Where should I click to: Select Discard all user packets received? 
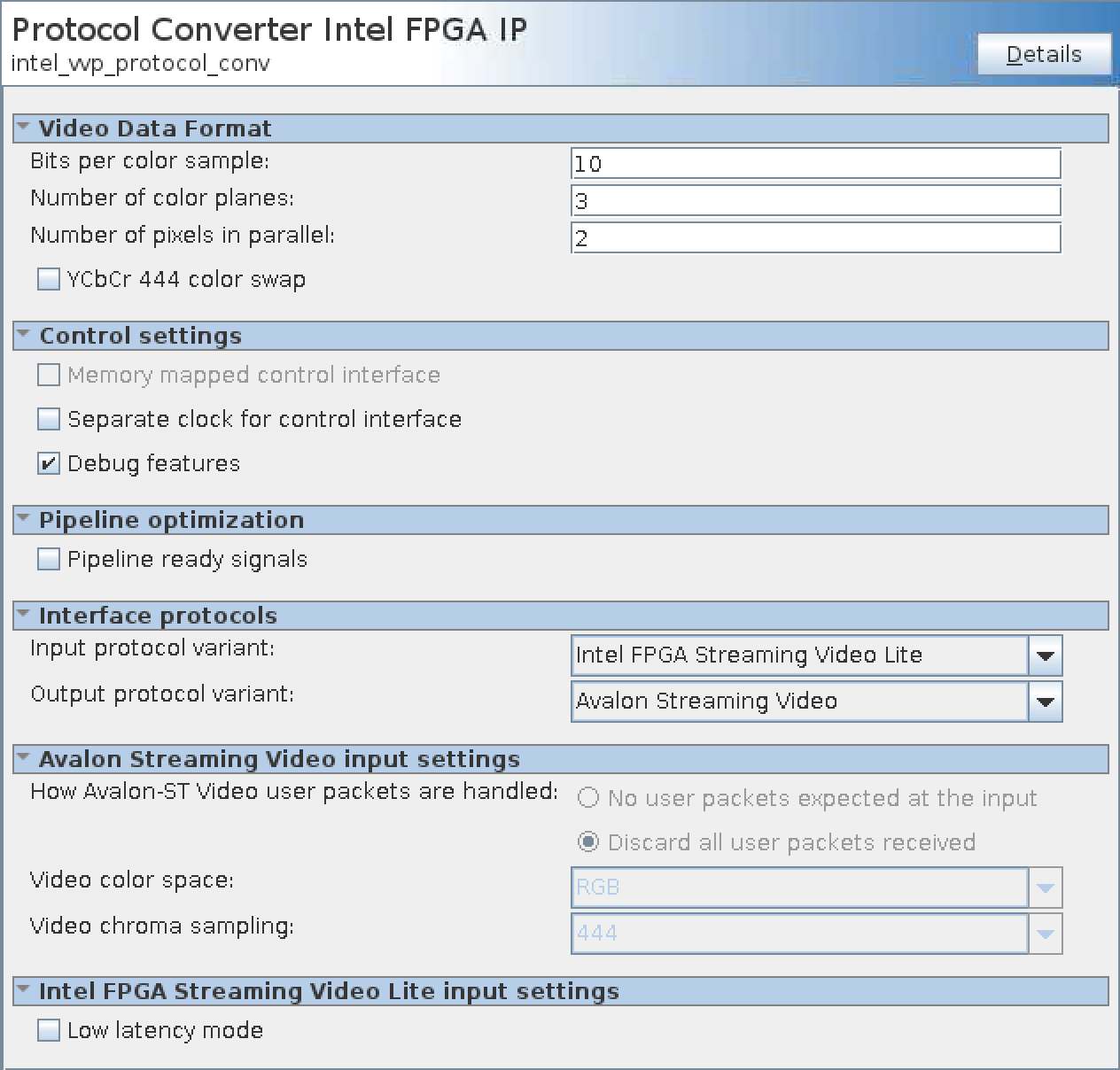pos(588,842)
